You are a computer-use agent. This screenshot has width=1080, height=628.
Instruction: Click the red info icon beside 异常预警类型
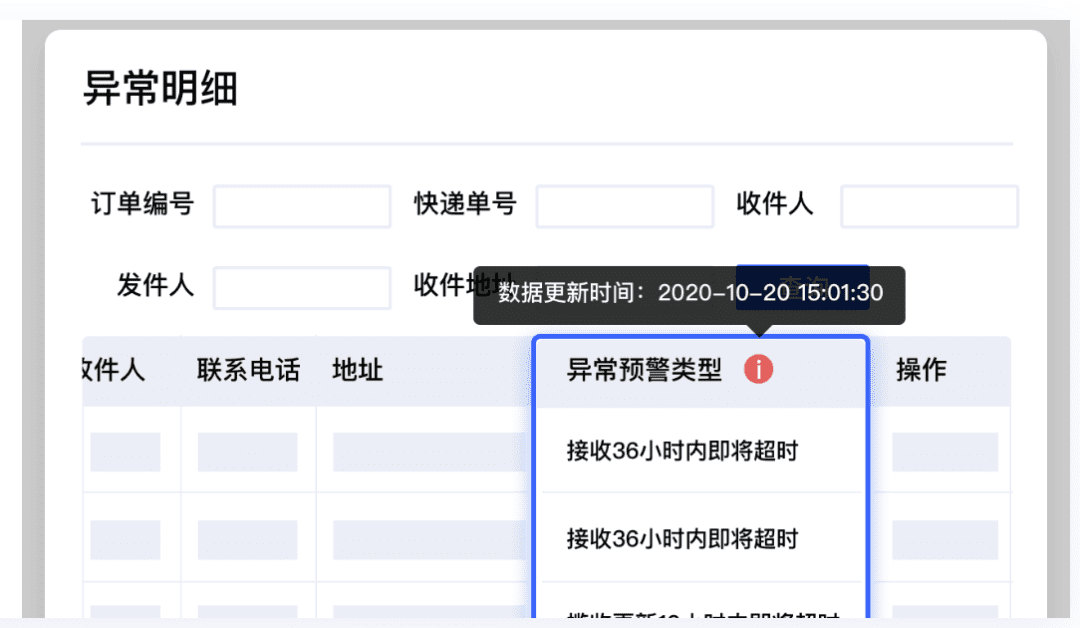[x=758, y=371]
